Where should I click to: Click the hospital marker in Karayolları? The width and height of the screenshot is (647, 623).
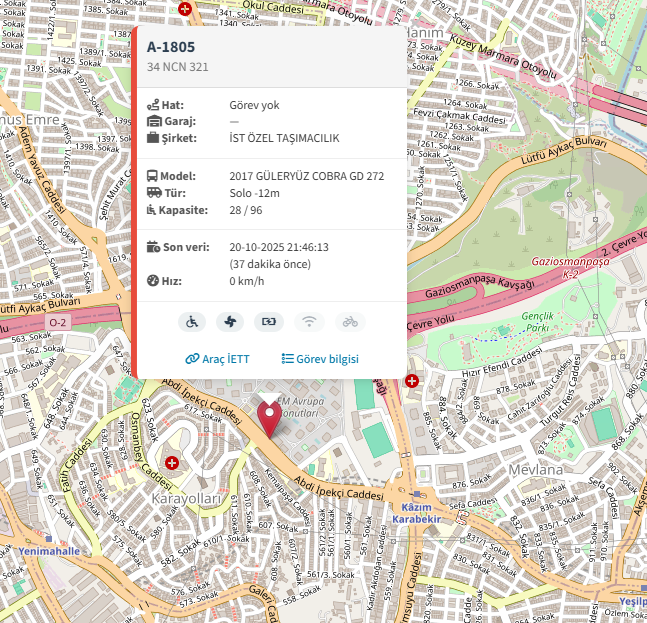click(x=172, y=464)
